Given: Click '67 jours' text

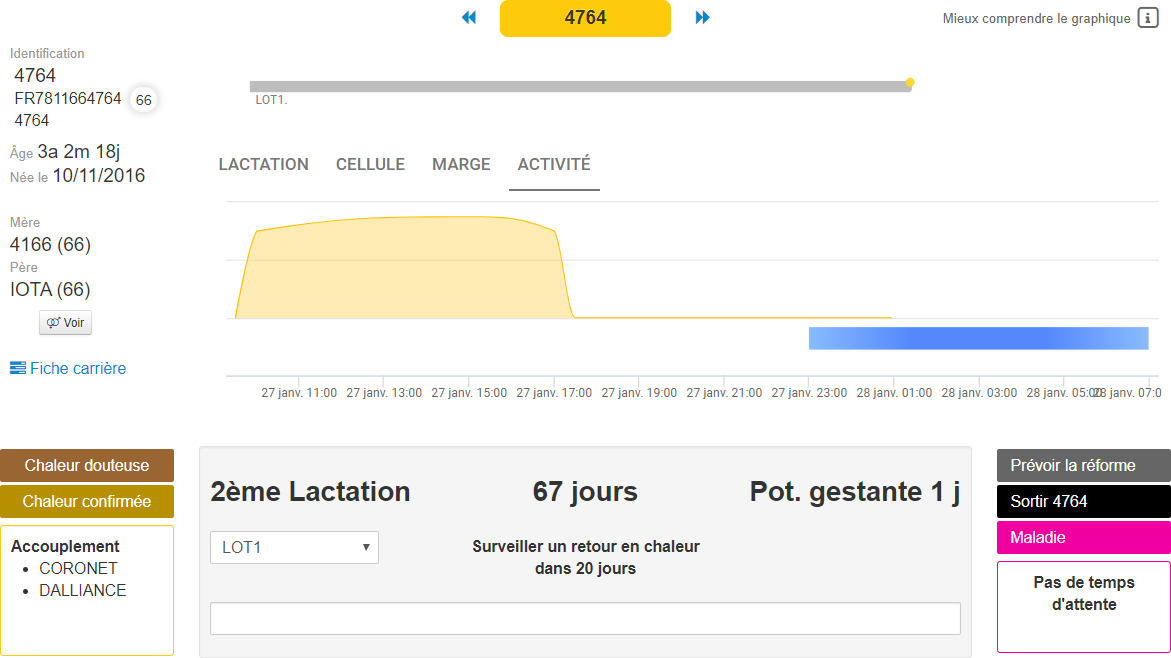Looking at the screenshot, I should [x=585, y=491].
